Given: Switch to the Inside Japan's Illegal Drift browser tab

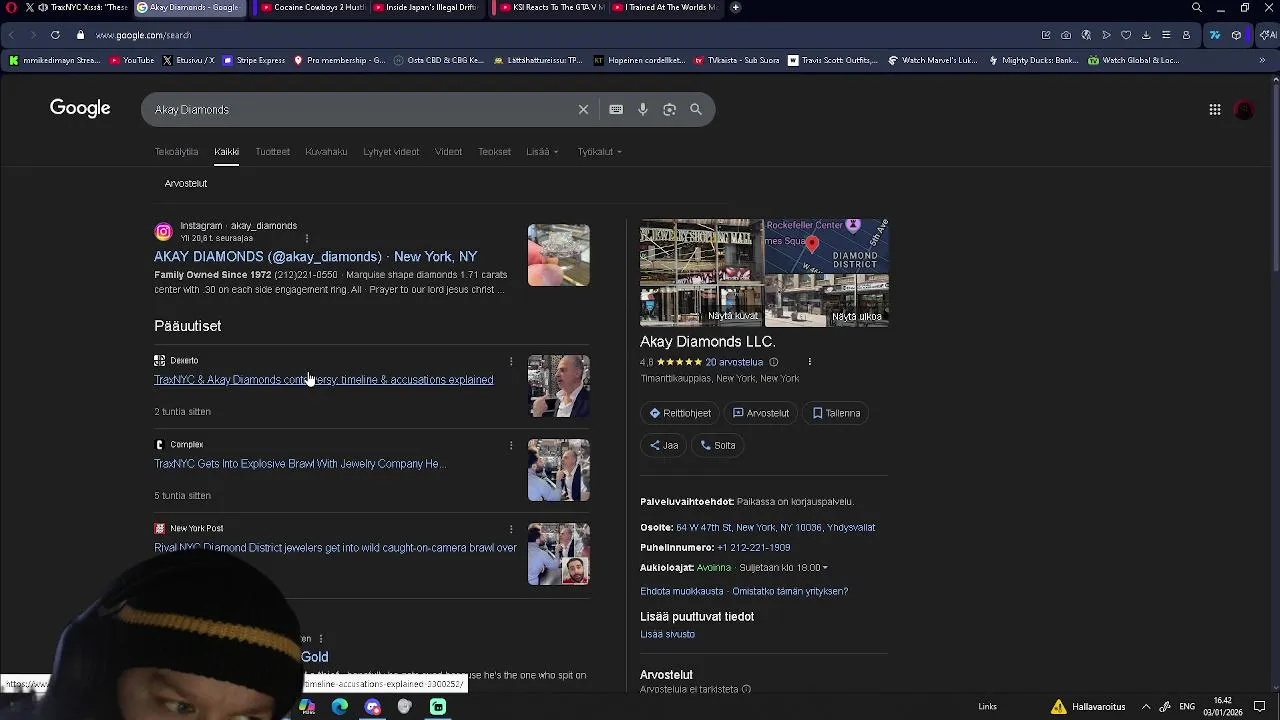Looking at the screenshot, I should pyautogui.click(x=428, y=7).
